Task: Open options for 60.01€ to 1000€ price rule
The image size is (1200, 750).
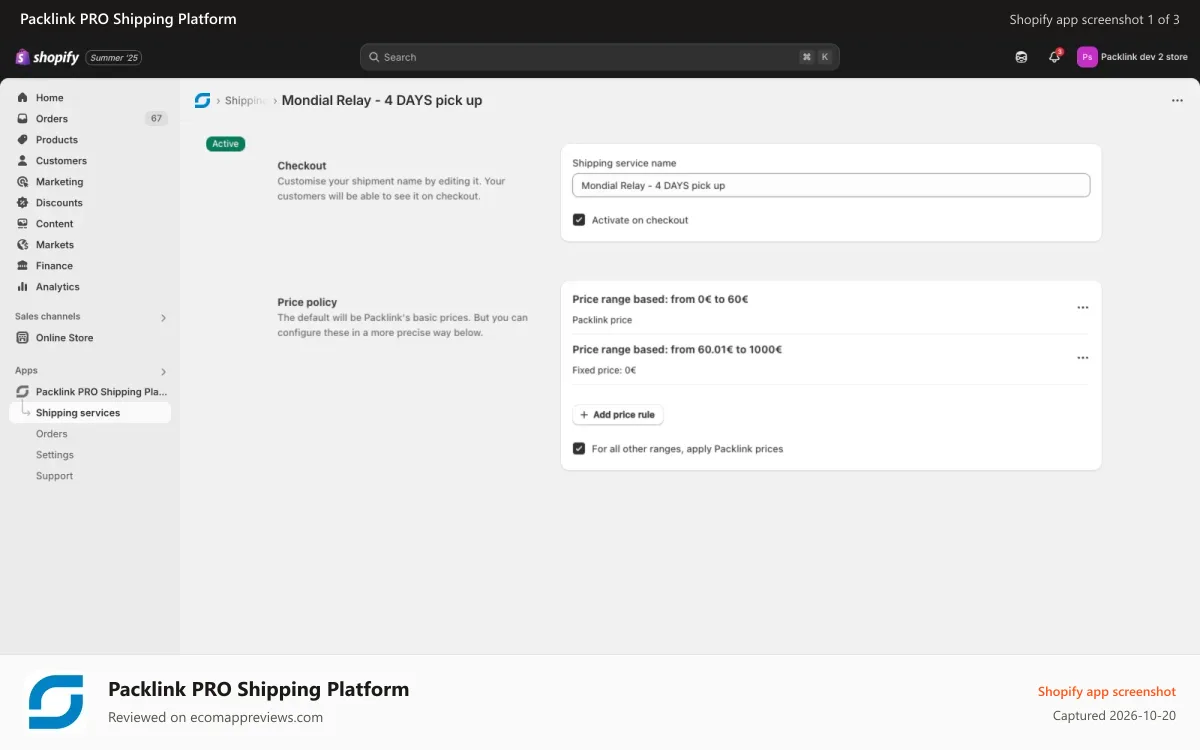Action: [x=1082, y=358]
